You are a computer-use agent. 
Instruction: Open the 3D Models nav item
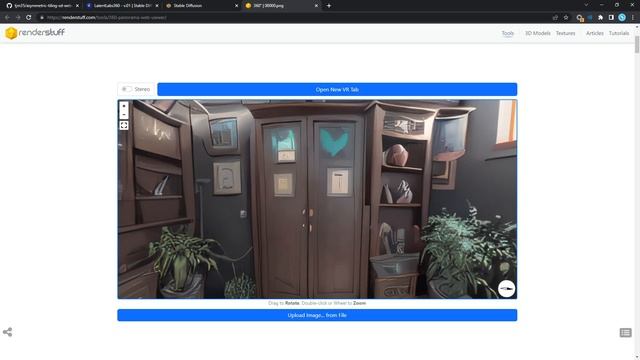pyautogui.click(x=538, y=33)
